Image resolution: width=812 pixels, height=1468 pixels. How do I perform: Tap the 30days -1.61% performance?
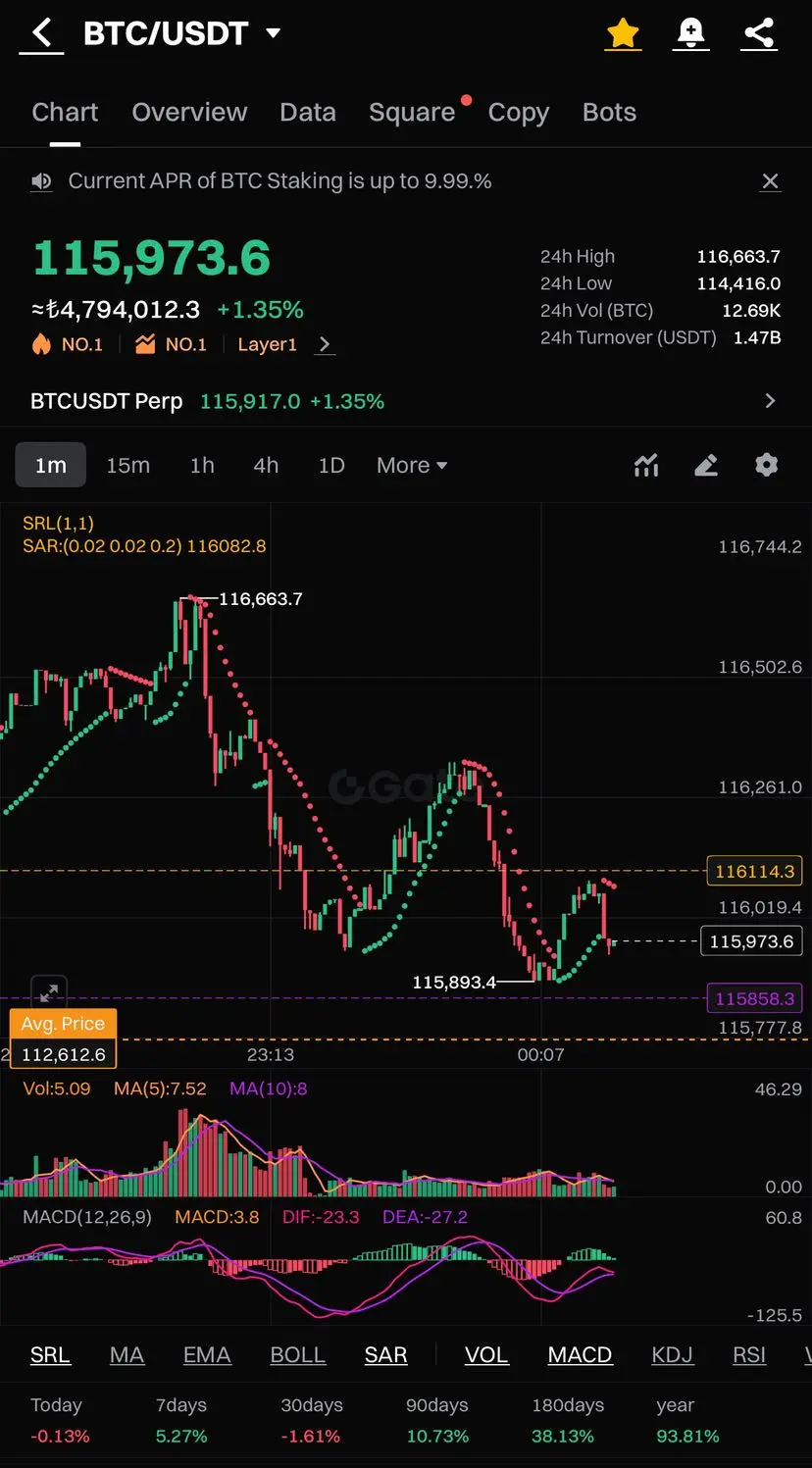(x=312, y=1421)
